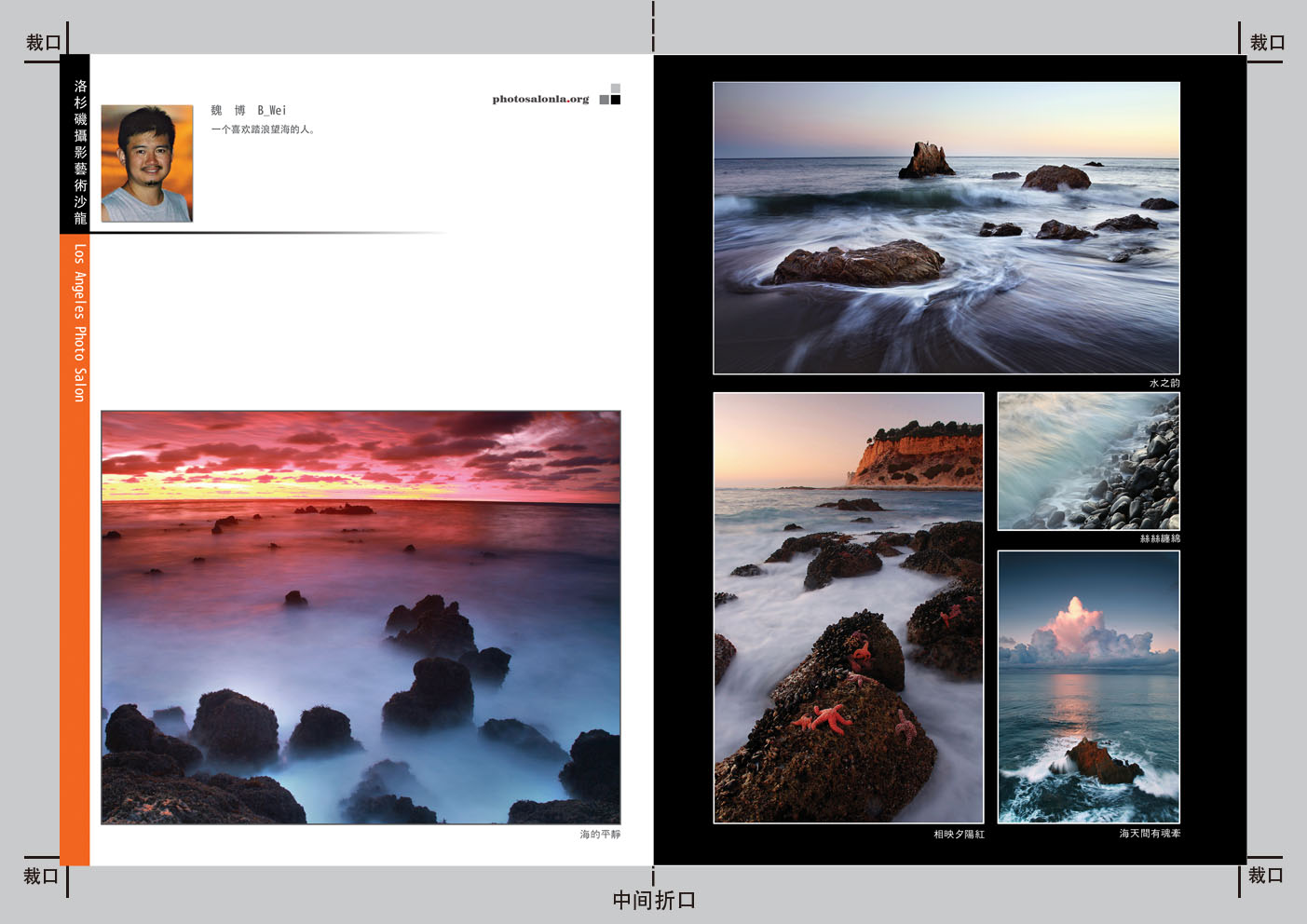Screen dimensions: 1307x924
Task: Click the top-left 裁口 crop mark label
Action: [43, 43]
